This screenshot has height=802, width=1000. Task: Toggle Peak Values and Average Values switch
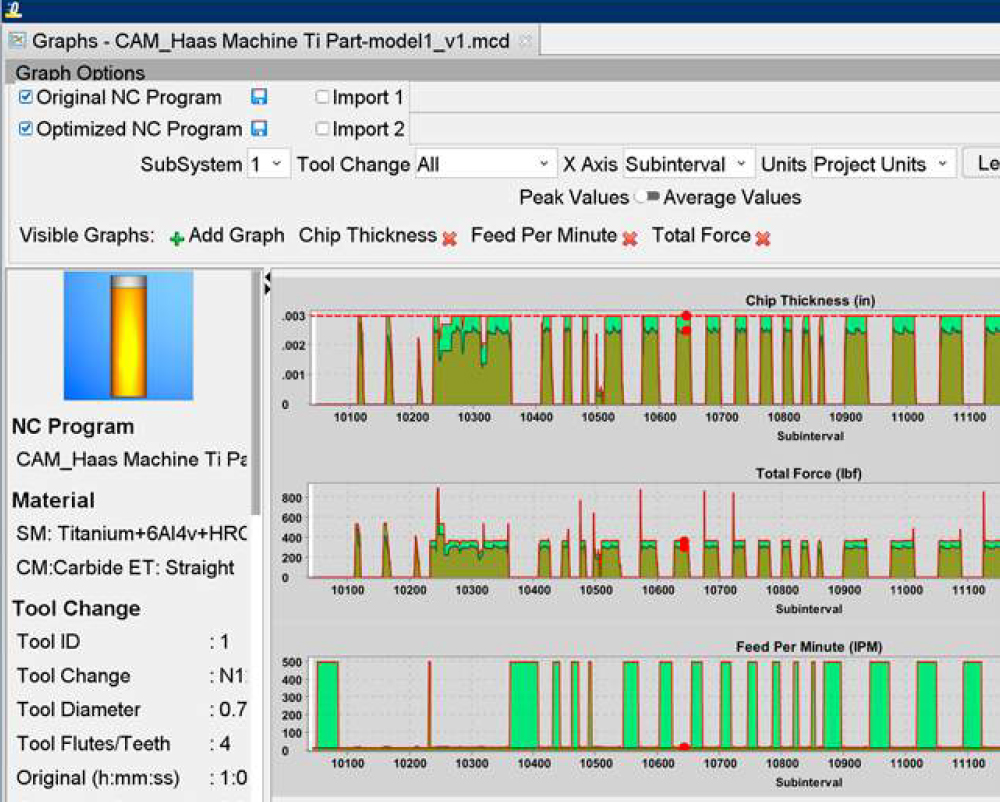click(647, 197)
